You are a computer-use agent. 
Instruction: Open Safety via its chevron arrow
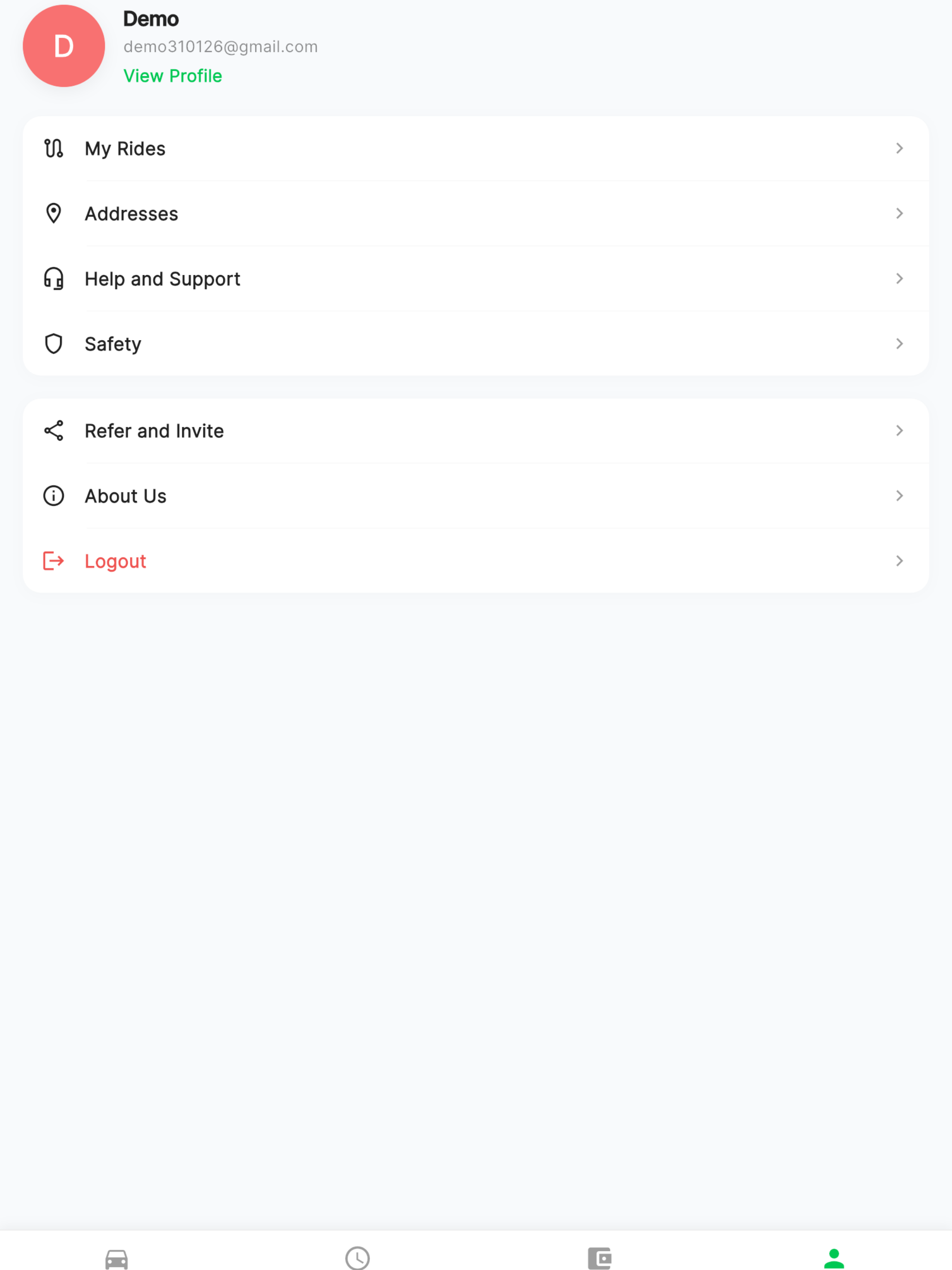pos(899,344)
